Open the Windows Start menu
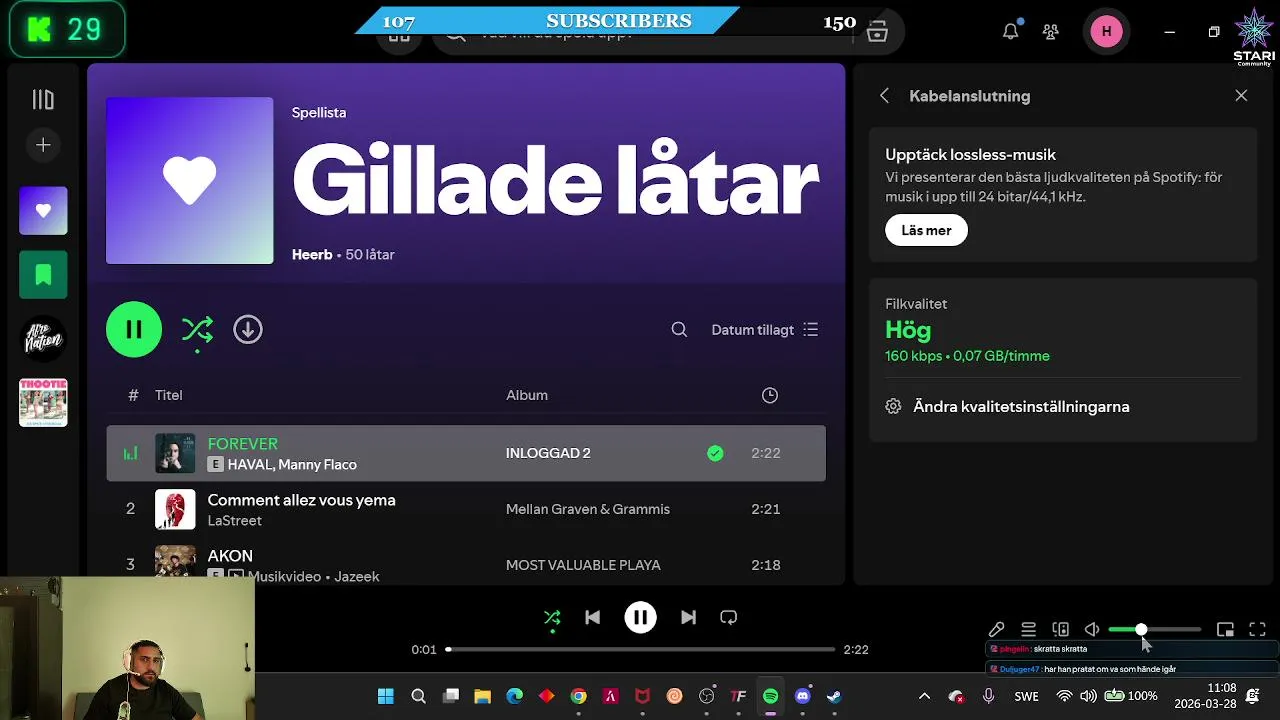This screenshot has height=720, width=1280. pos(385,696)
